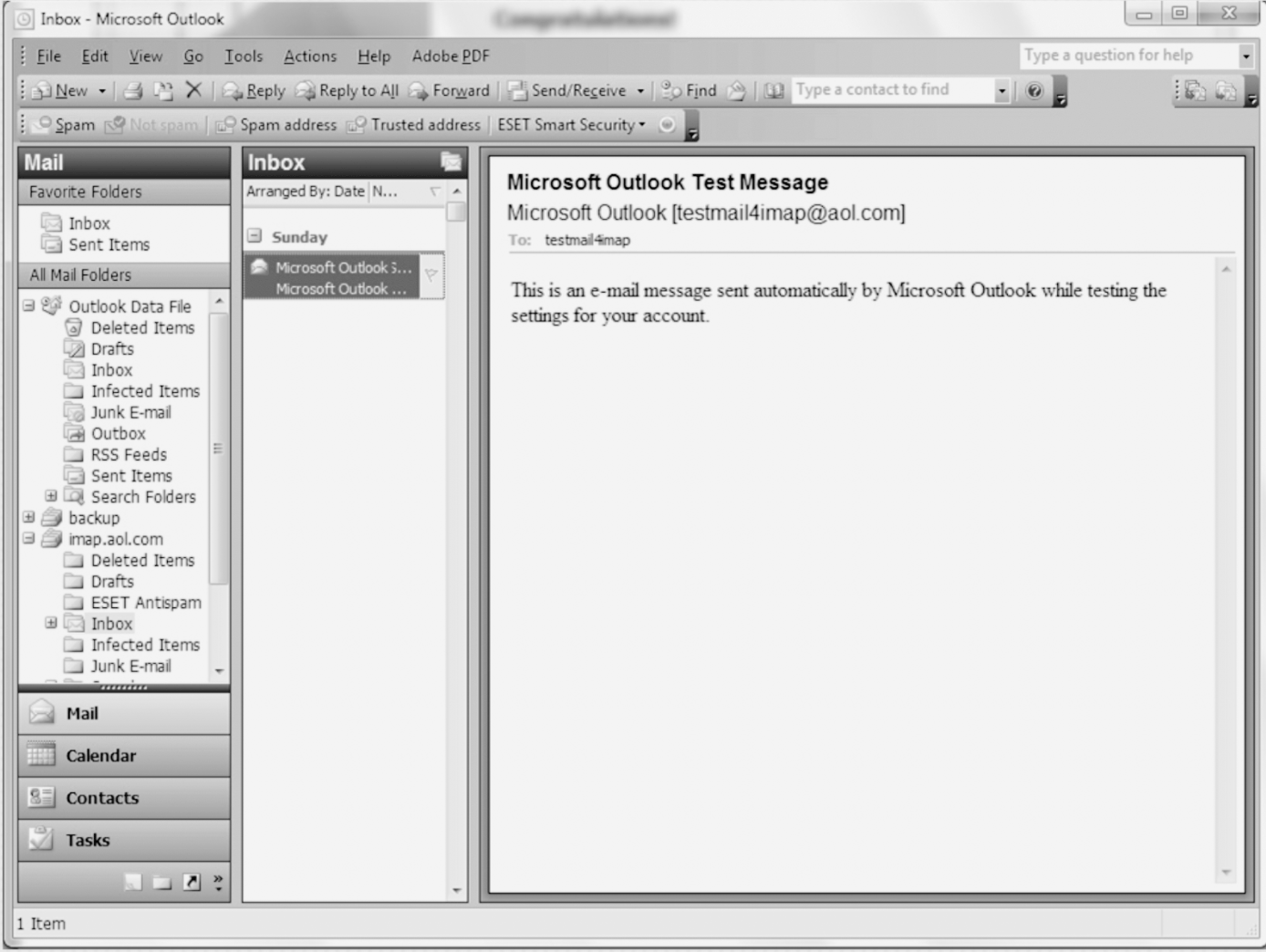Open the Actions menu

(x=310, y=57)
